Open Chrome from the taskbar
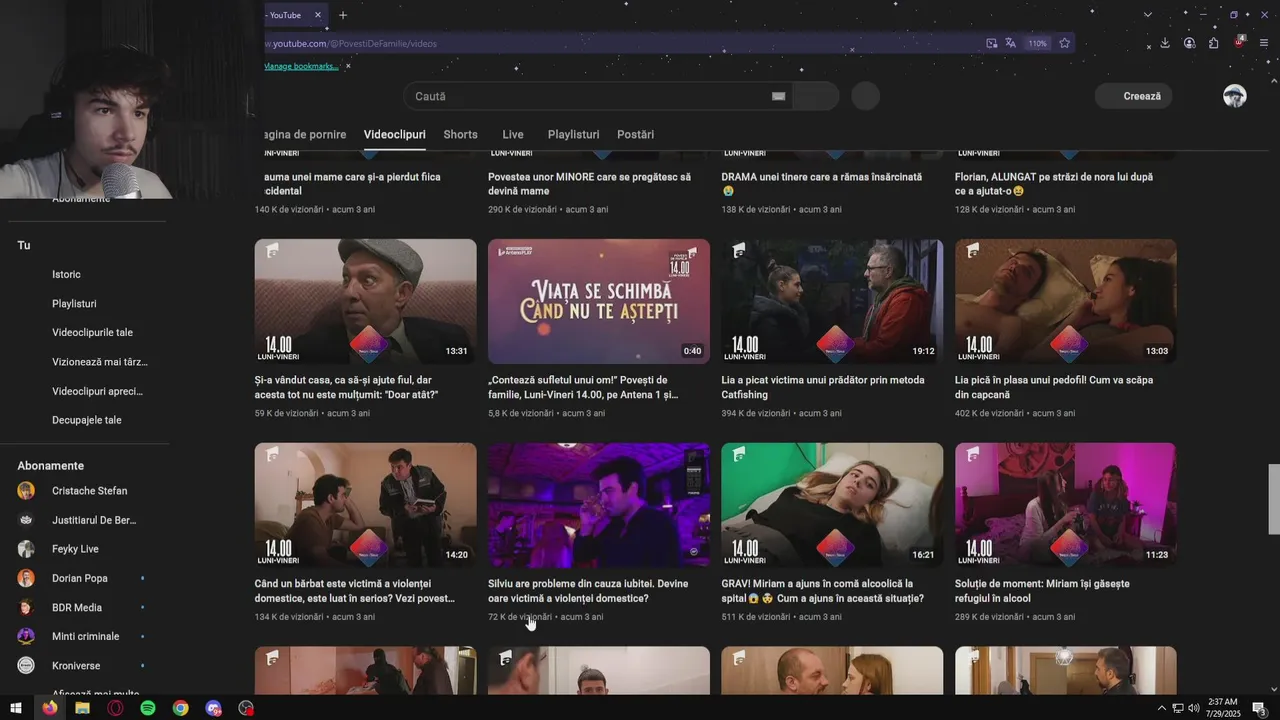This screenshot has width=1280, height=720. point(180,708)
